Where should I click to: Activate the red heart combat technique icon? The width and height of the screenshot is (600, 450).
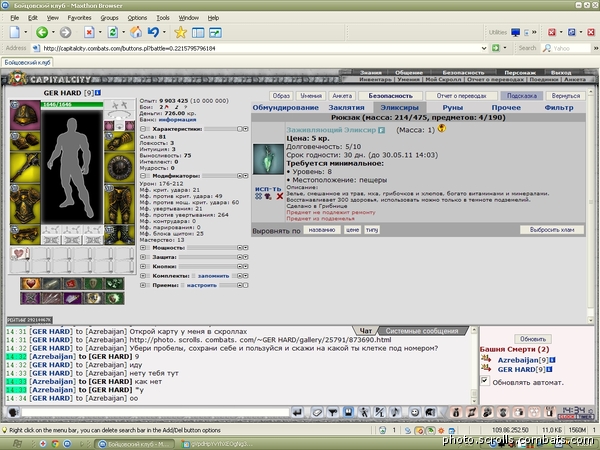[x=31, y=284]
